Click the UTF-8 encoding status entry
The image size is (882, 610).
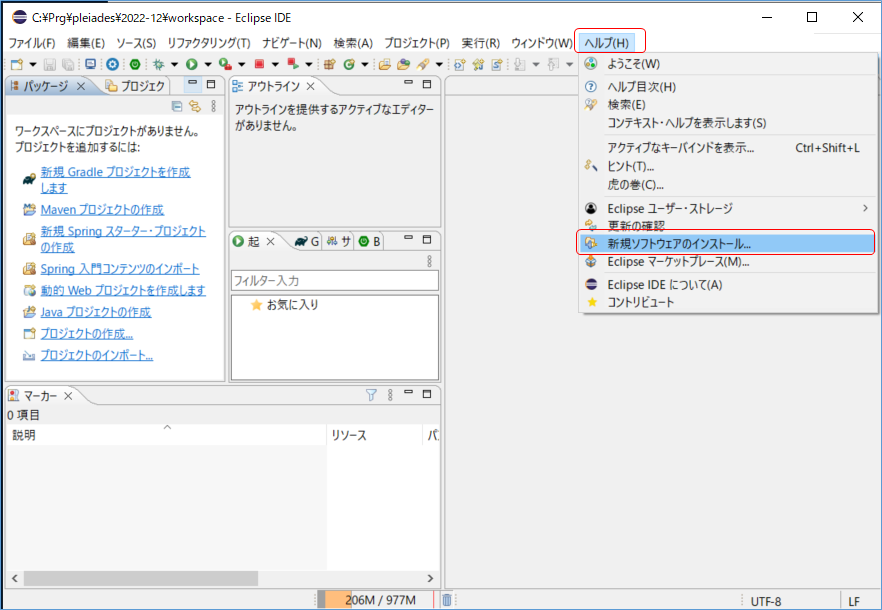[766, 601]
